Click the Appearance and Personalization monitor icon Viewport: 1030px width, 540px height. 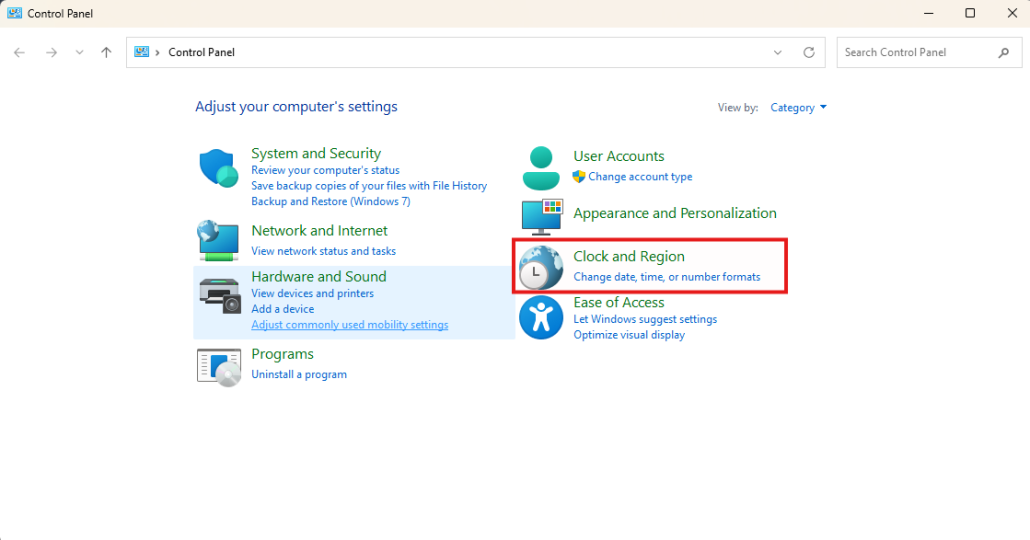click(542, 217)
